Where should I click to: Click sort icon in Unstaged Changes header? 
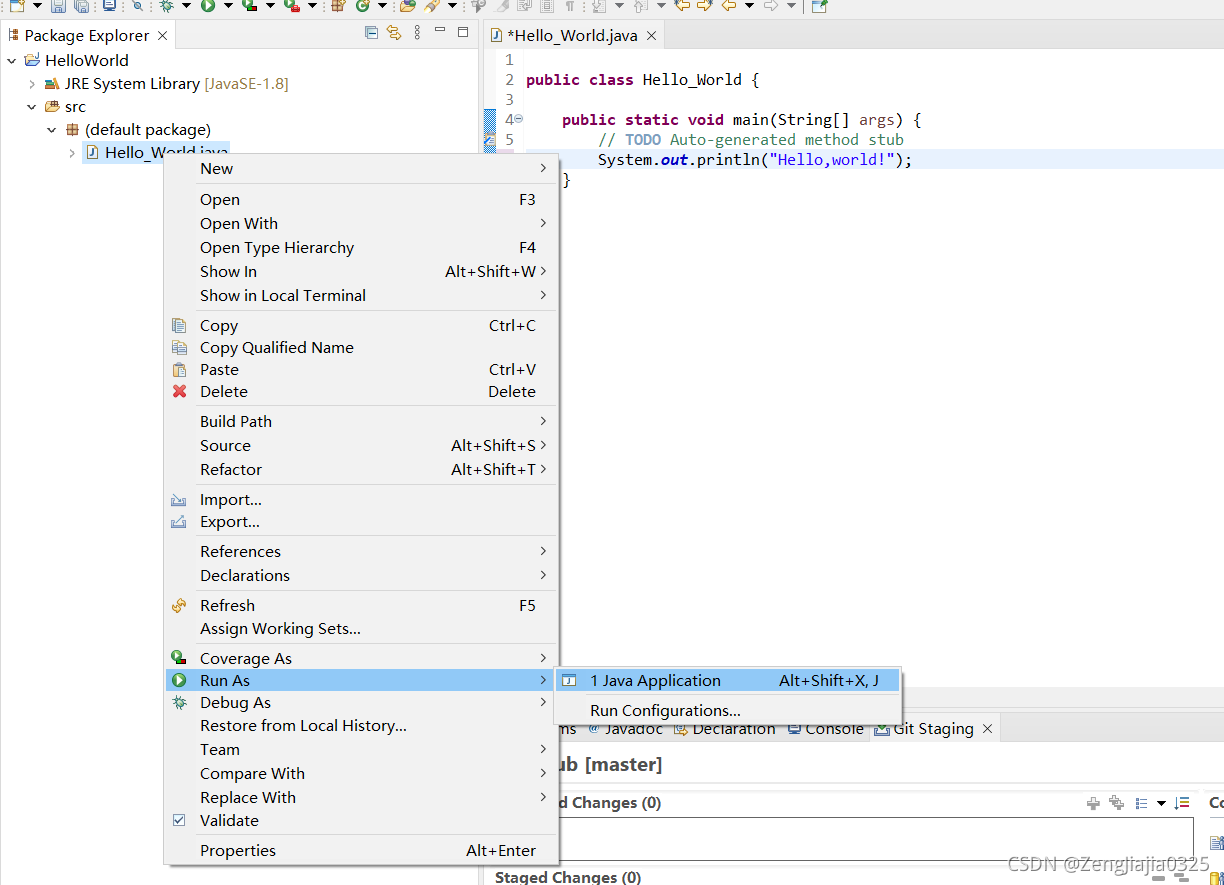click(1182, 803)
